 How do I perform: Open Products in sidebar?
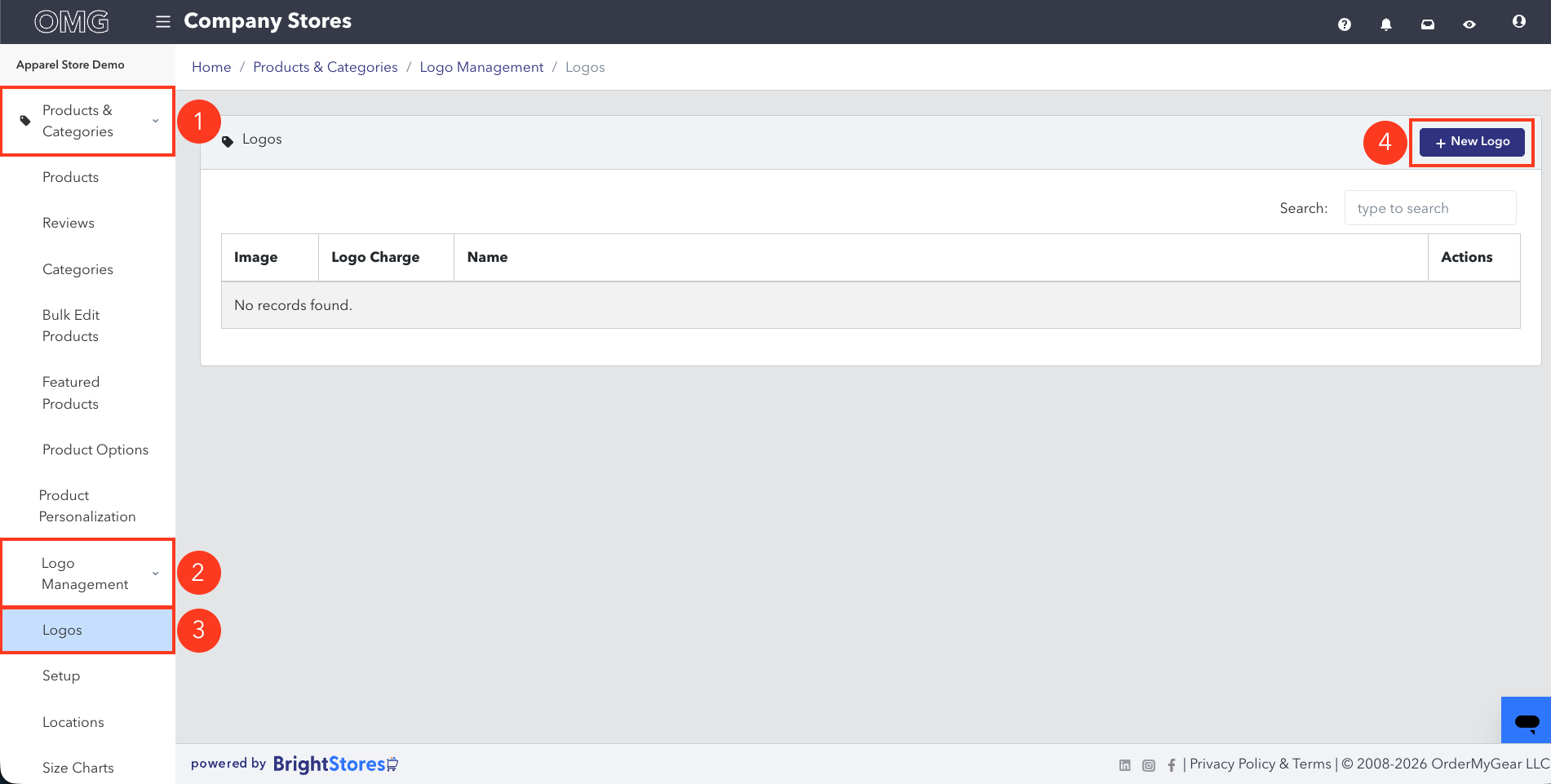tap(70, 177)
